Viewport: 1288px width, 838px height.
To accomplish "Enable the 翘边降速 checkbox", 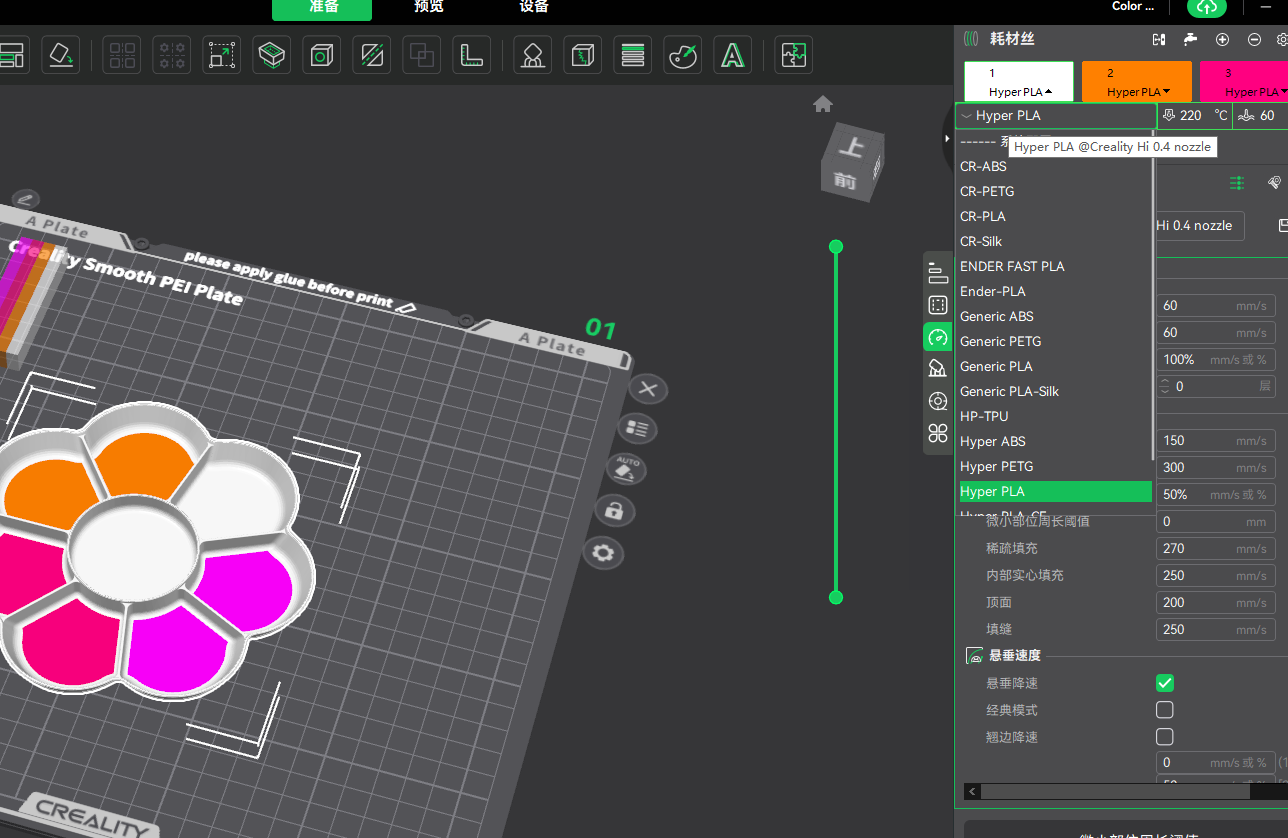I will pos(1165,737).
